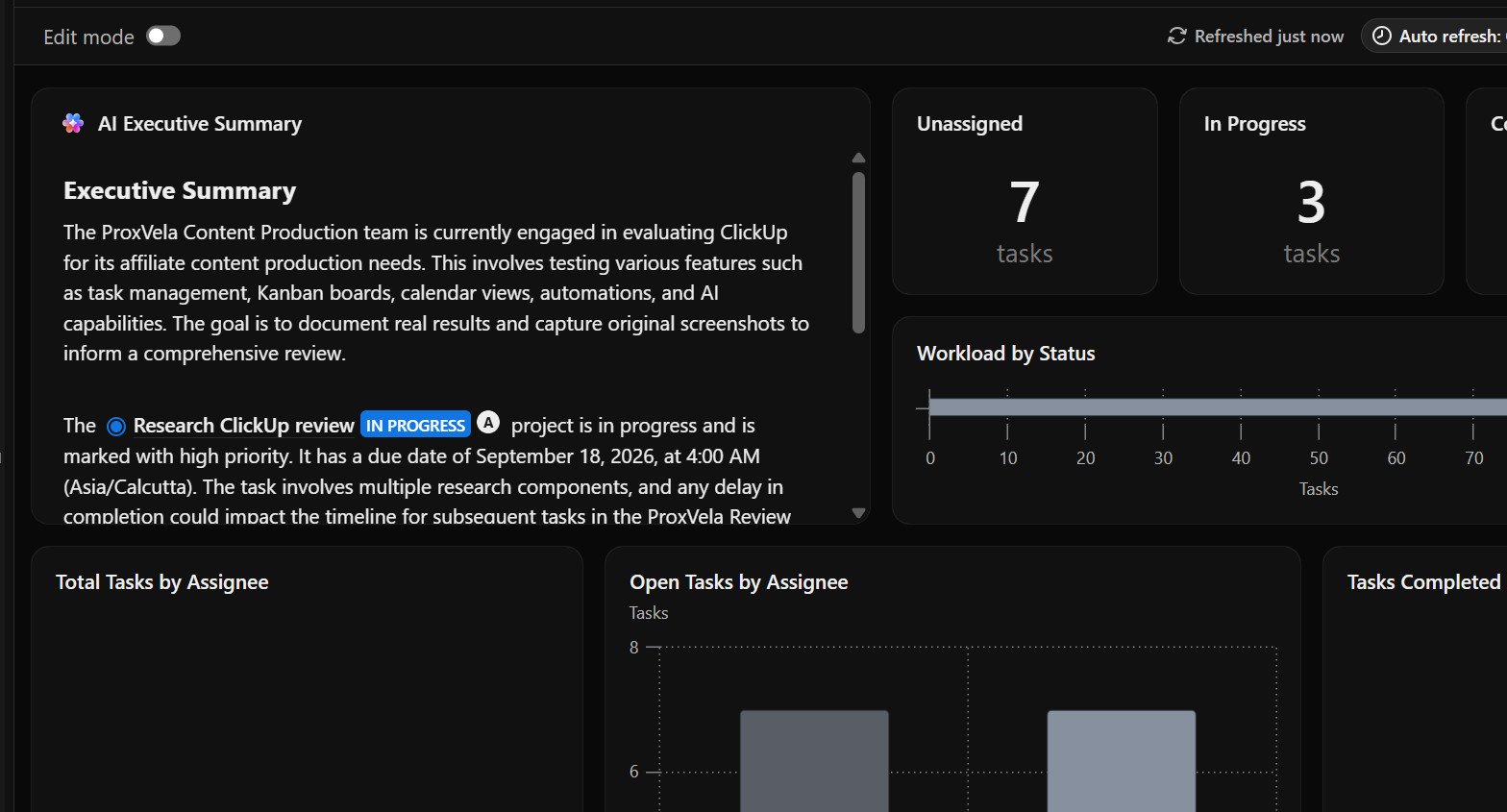Click the blue status circle icon before Research ClickUp review

tap(116, 426)
